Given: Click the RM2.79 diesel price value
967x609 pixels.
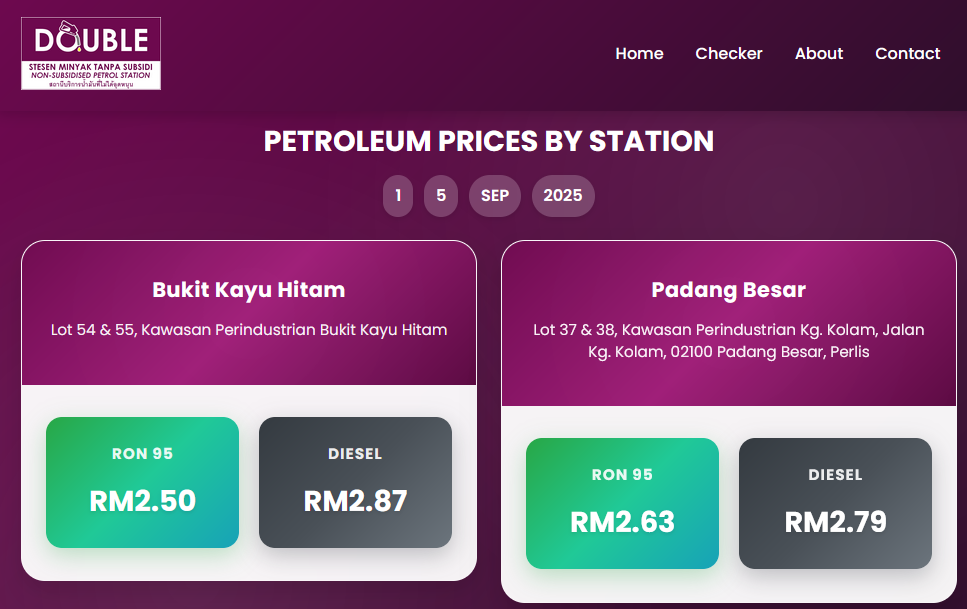Looking at the screenshot, I should (835, 522).
